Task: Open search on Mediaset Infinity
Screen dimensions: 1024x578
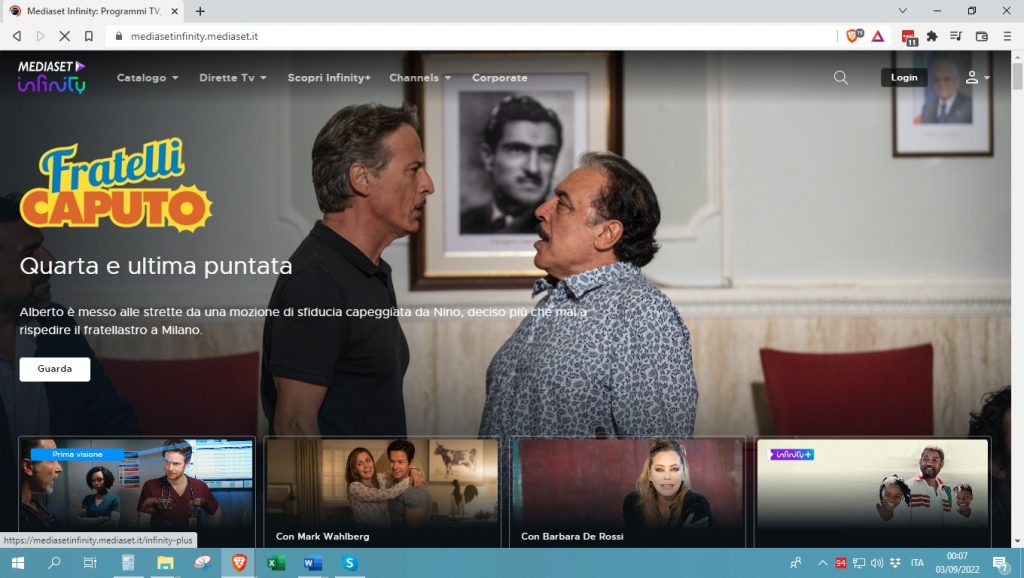Action: [839, 77]
